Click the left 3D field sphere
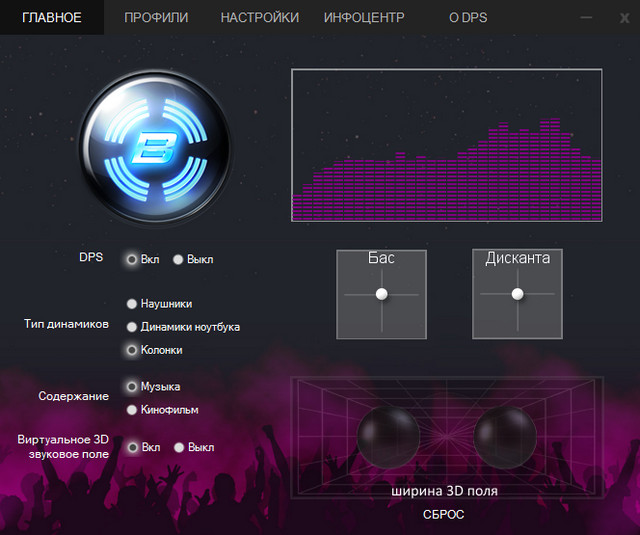This screenshot has width=640, height=535. pos(388,437)
